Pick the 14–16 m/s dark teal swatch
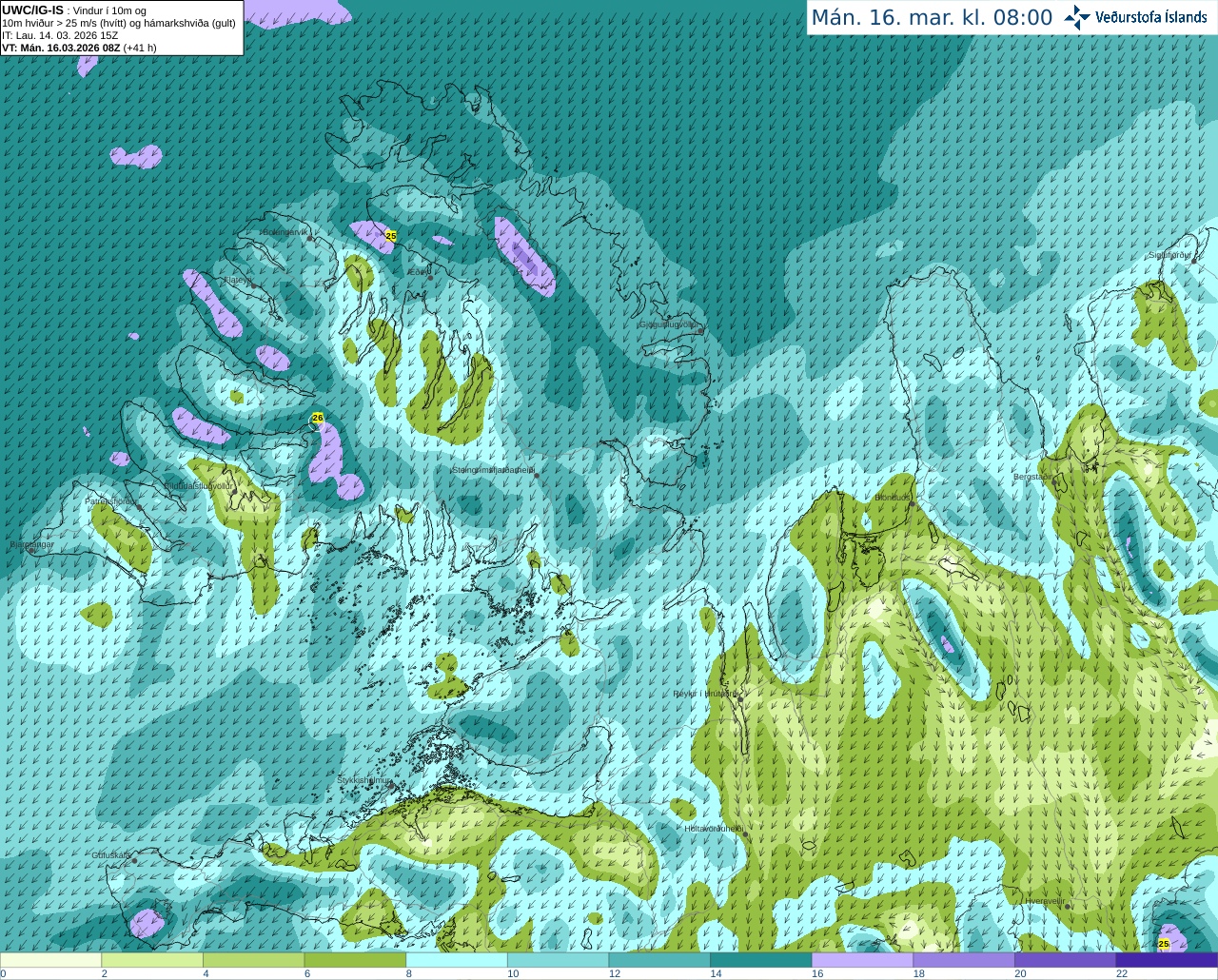Screen dimensions: 1218x980 [x=761, y=960]
